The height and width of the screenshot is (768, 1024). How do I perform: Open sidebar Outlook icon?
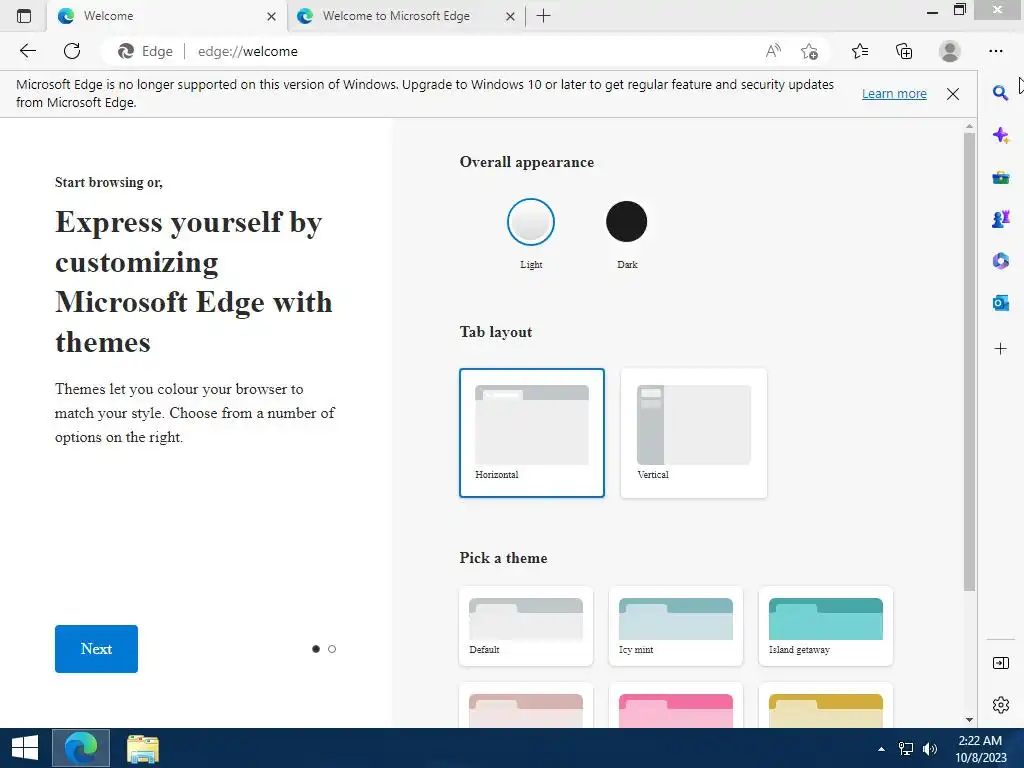coord(1000,303)
